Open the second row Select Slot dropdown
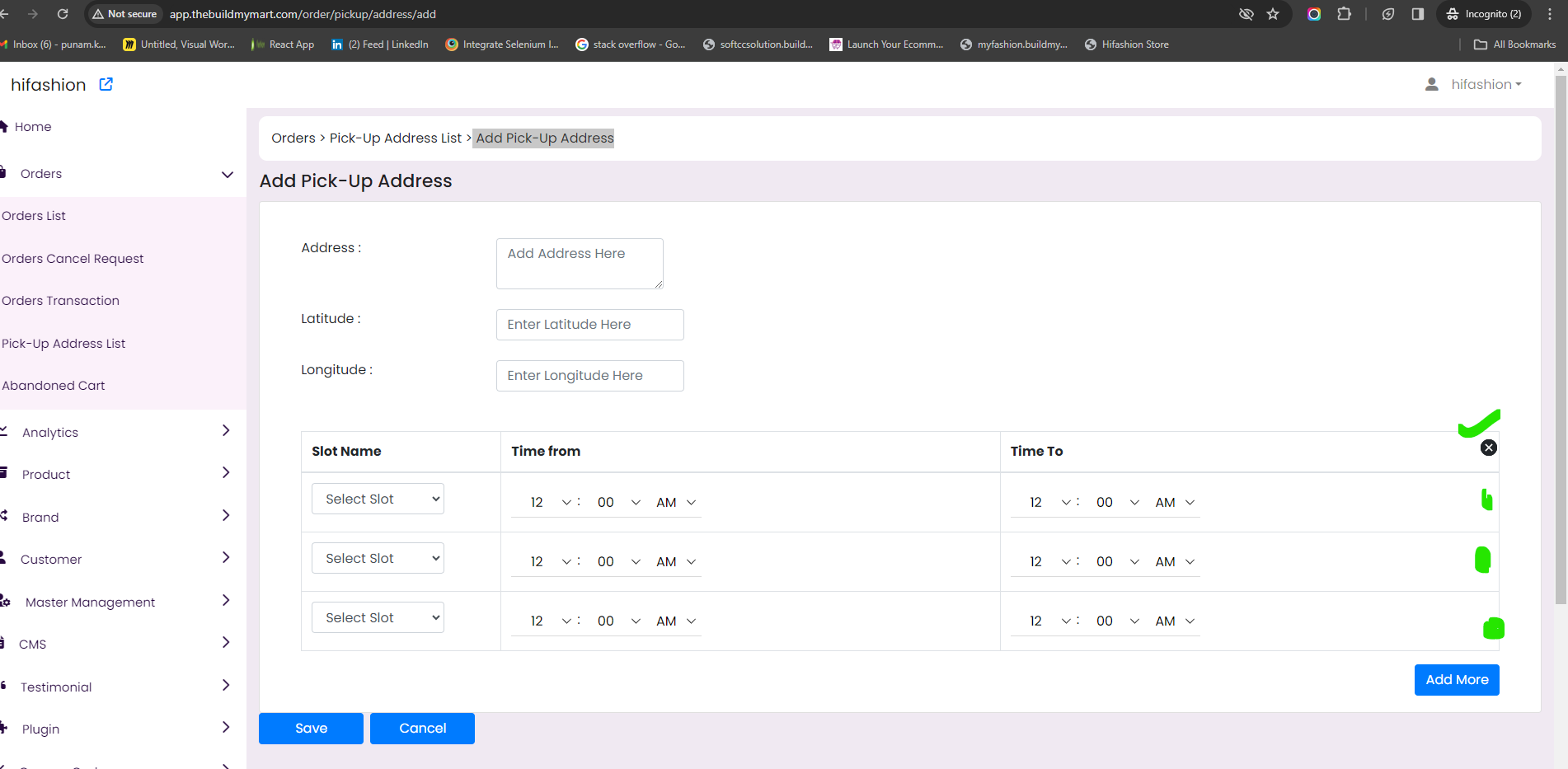 click(x=378, y=558)
